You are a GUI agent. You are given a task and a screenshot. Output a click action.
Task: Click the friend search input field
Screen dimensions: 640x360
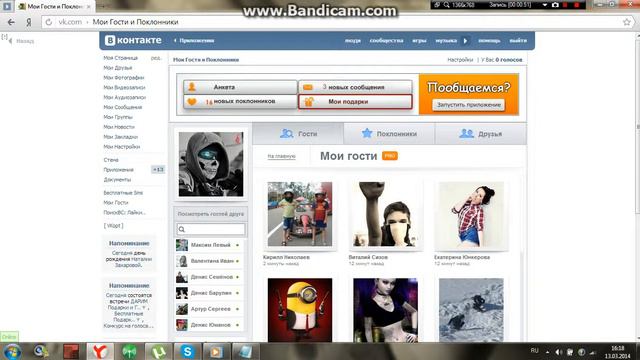tap(211, 229)
